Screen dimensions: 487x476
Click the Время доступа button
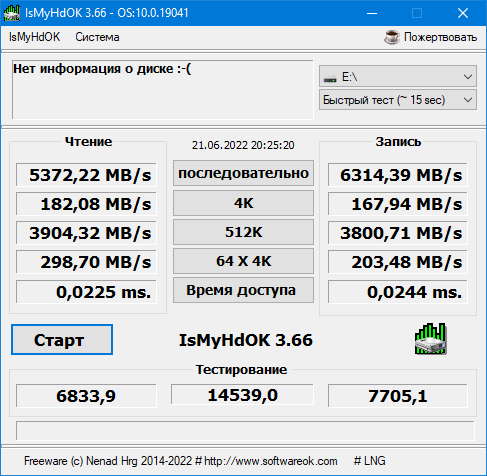243,290
